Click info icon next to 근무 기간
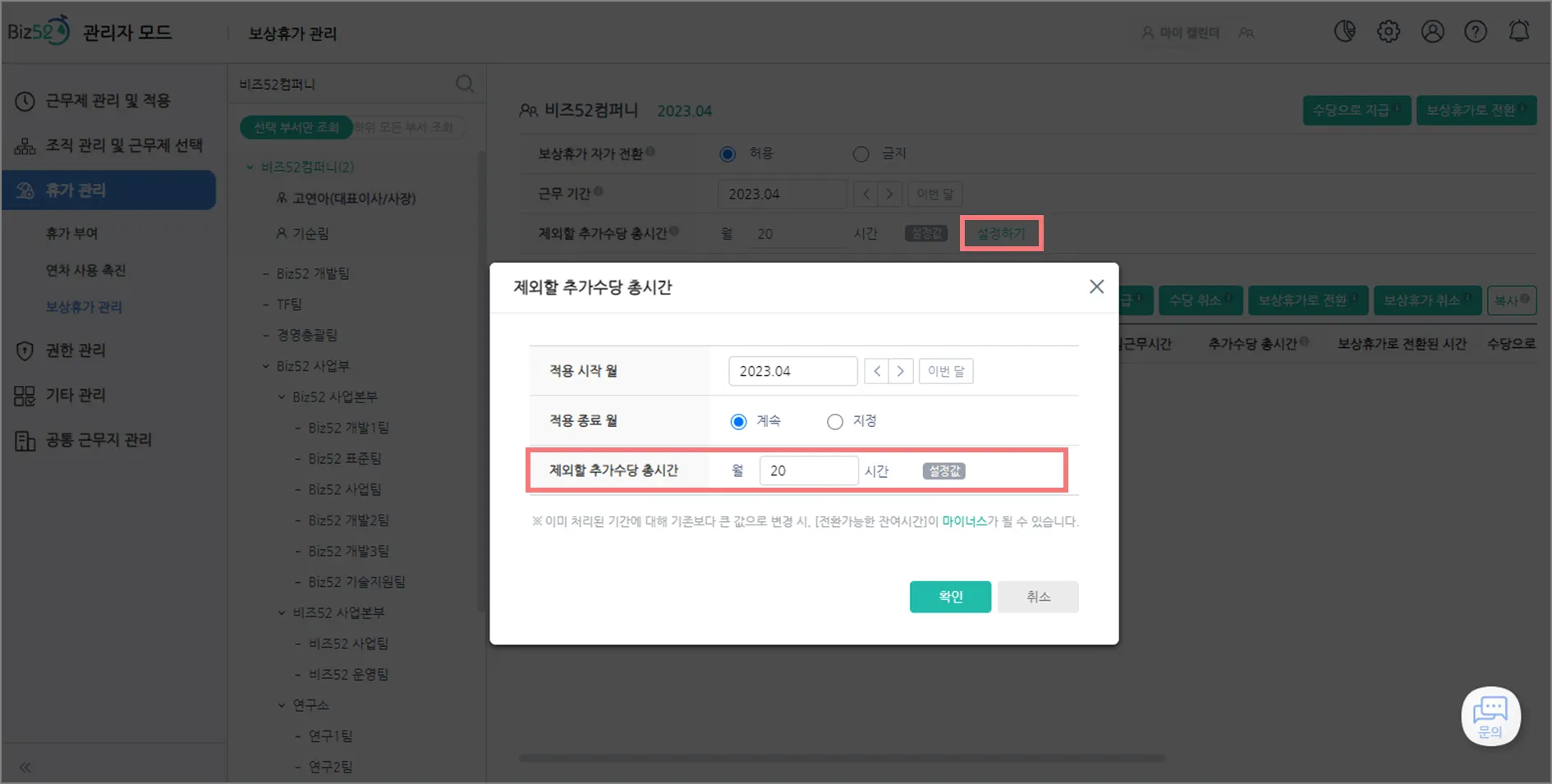Viewport: 1552px width, 784px height. point(598,191)
